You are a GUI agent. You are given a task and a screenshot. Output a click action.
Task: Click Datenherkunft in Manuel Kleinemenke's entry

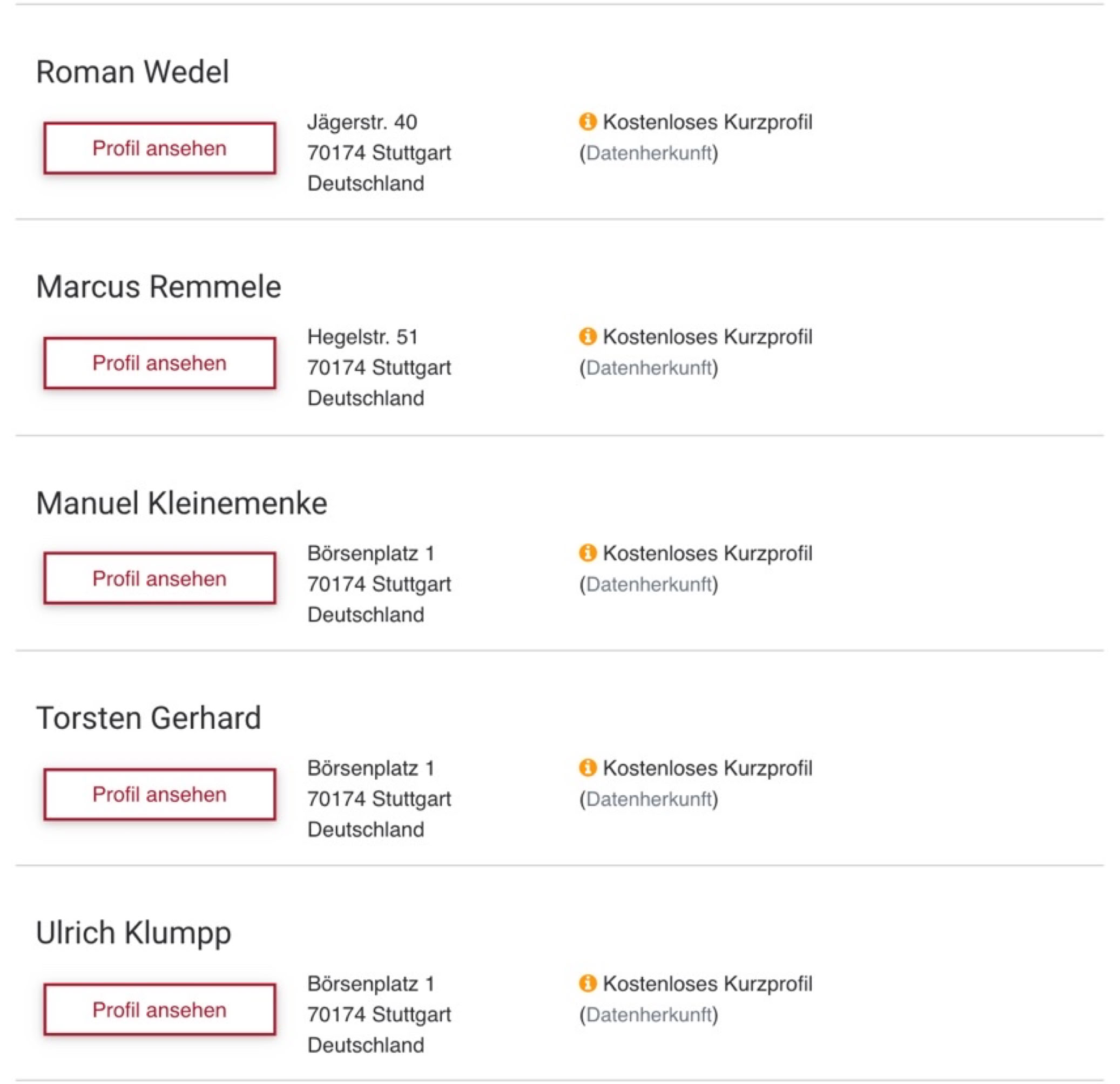pos(649,584)
